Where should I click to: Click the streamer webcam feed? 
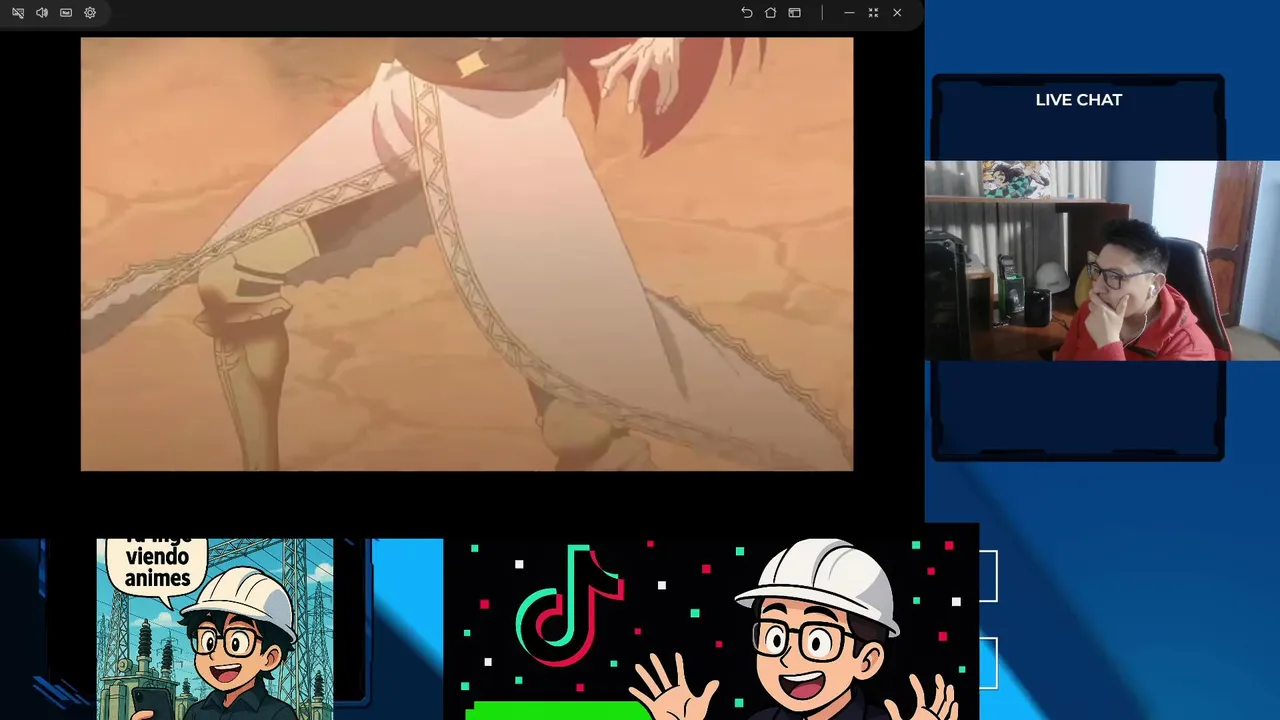1102,260
